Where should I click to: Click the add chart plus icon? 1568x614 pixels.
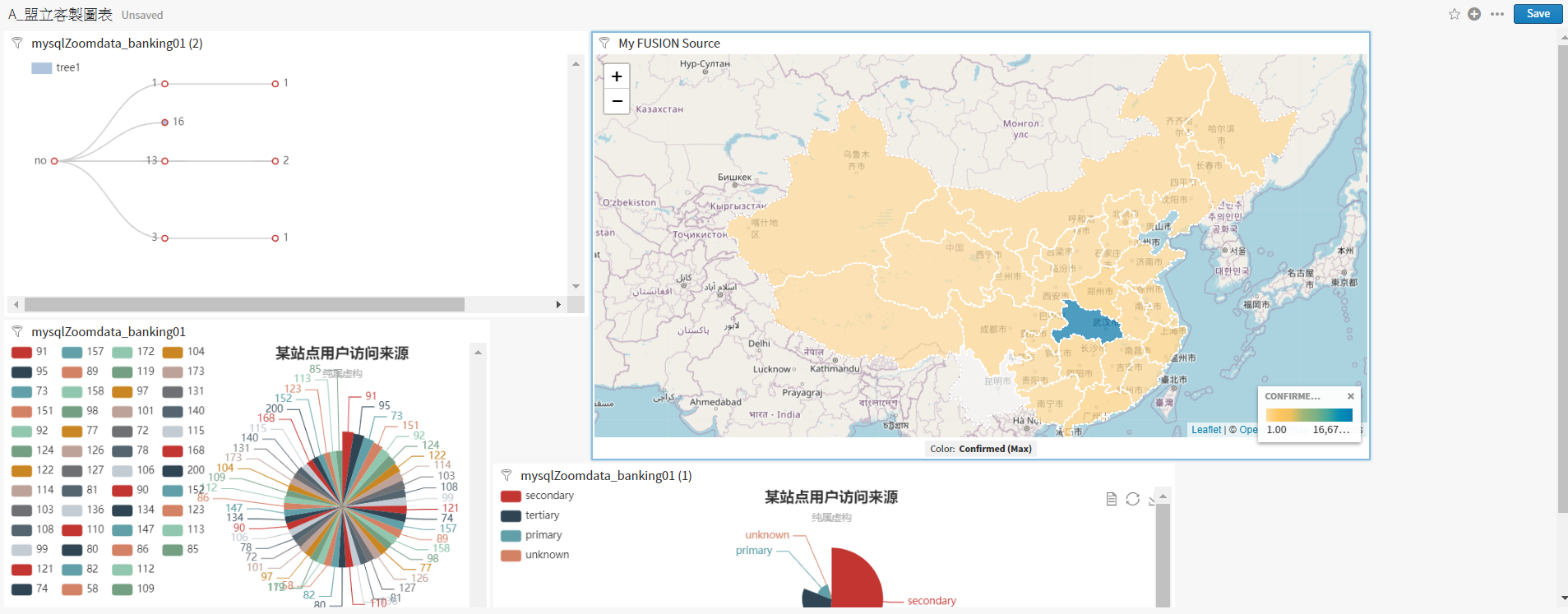point(1474,14)
